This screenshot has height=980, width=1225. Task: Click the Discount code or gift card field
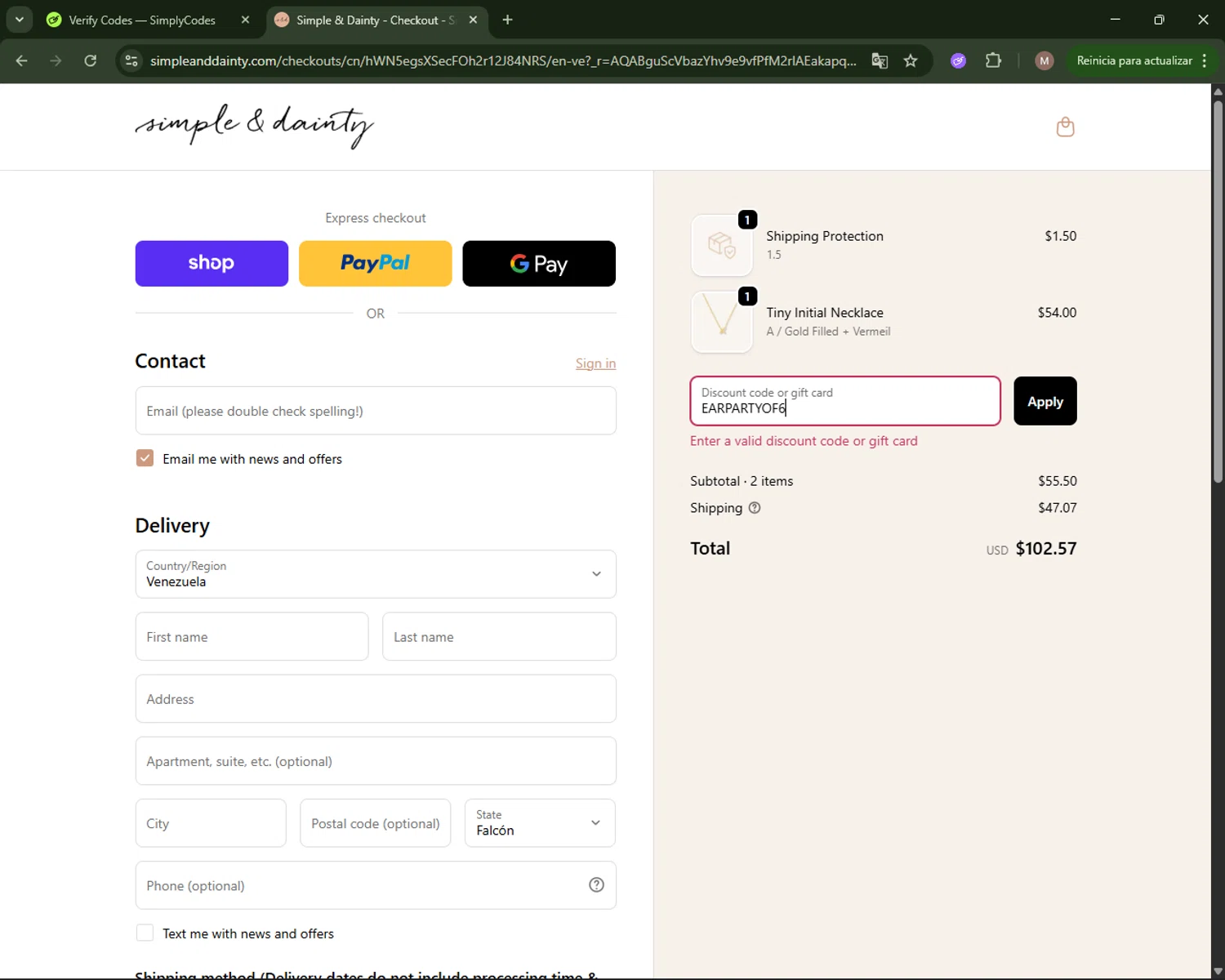click(845, 401)
